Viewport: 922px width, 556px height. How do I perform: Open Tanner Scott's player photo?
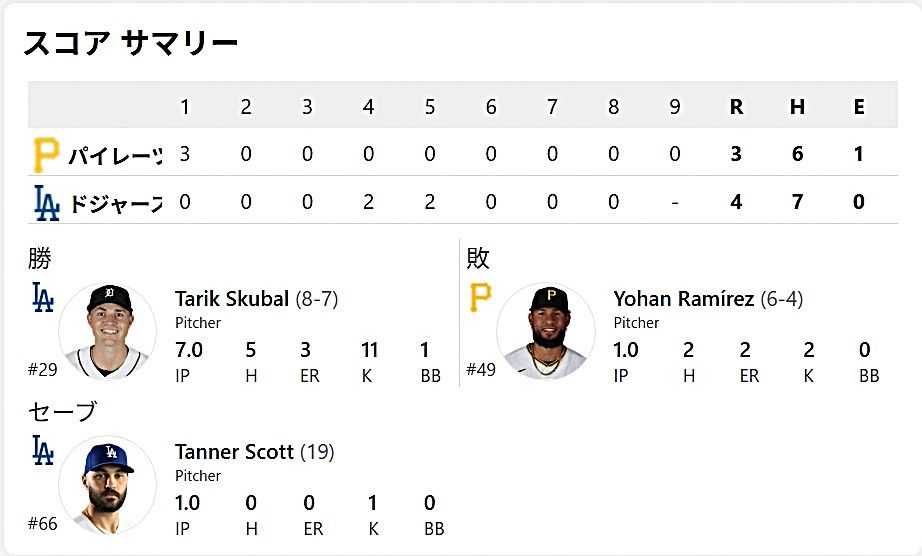click(108, 485)
